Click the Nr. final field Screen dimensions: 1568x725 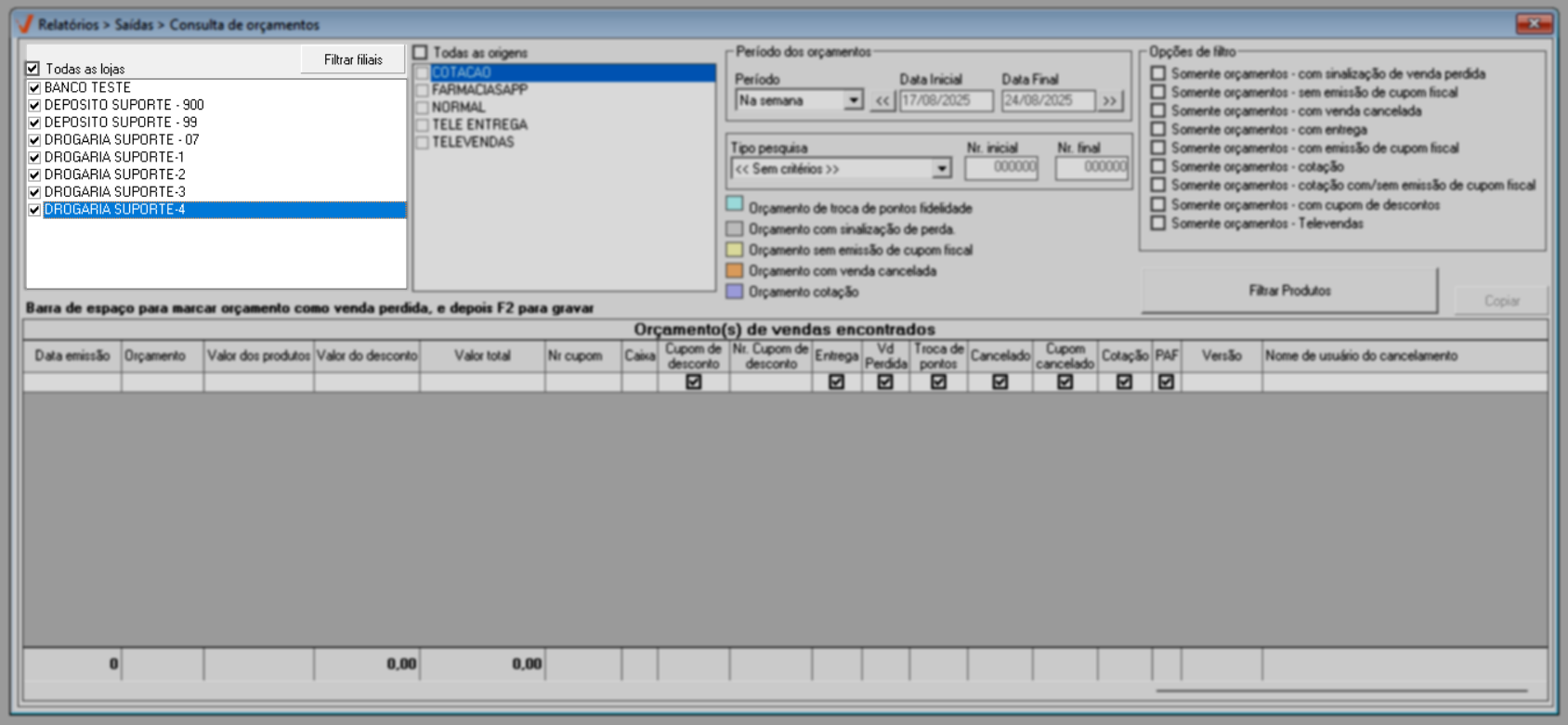pos(1091,168)
